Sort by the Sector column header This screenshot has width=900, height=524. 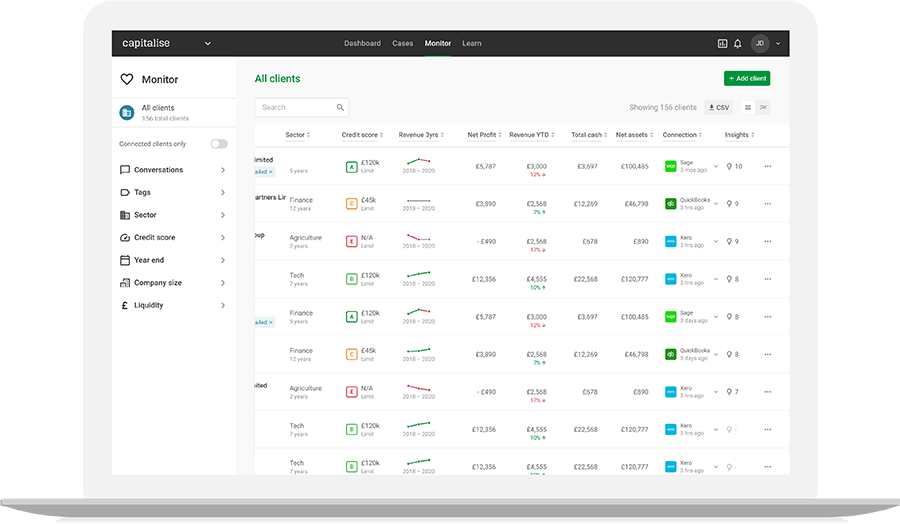pos(297,135)
